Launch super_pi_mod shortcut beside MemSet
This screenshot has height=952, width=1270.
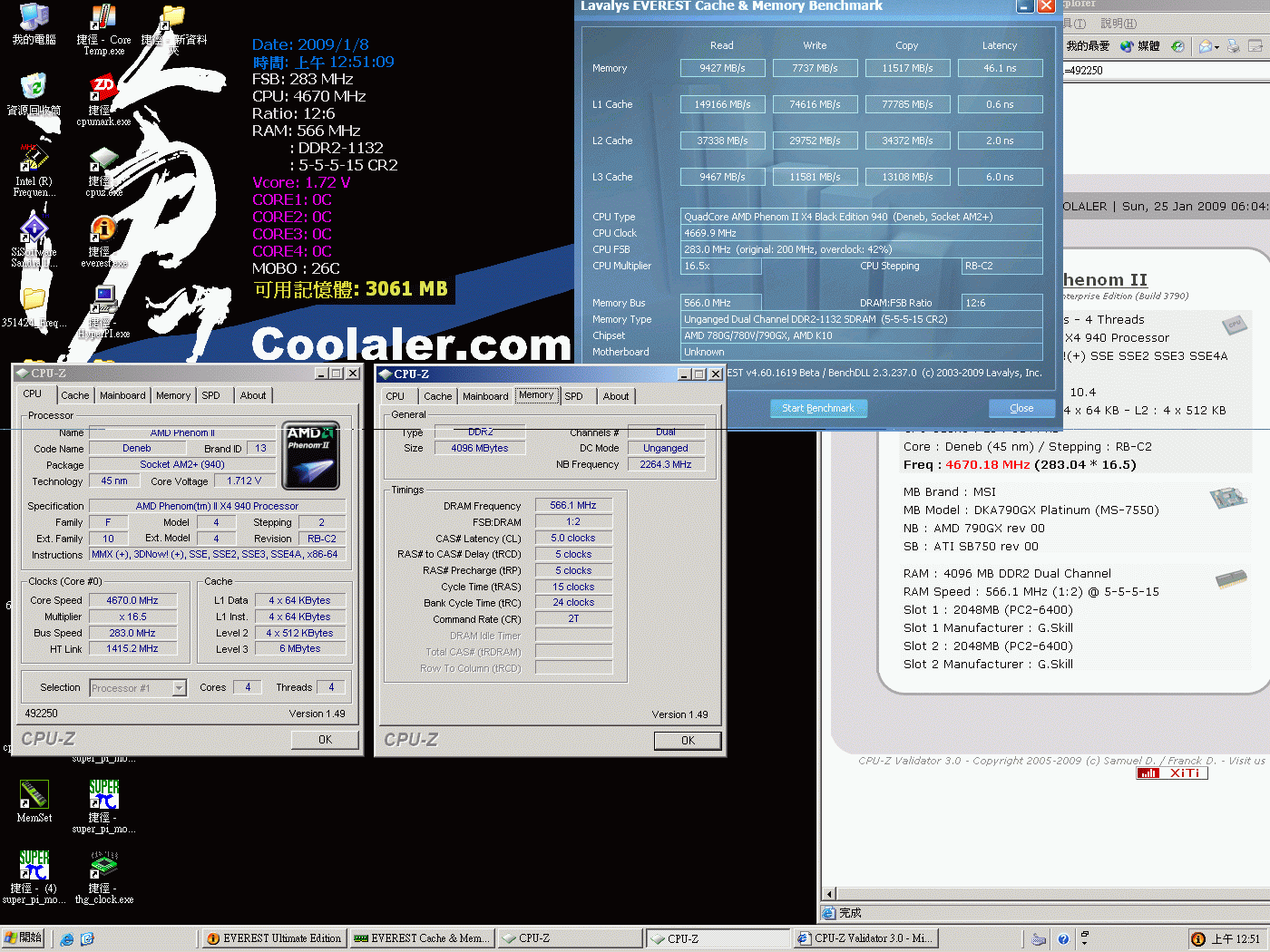103,806
